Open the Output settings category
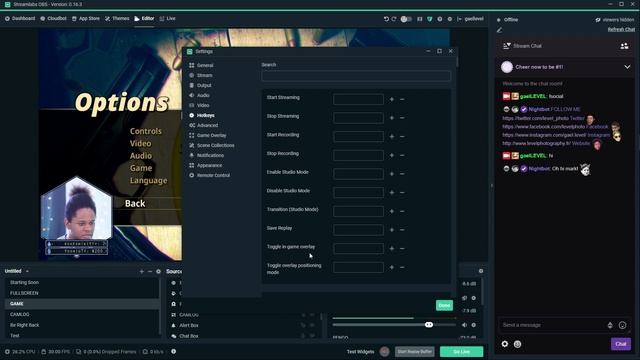 200,85
